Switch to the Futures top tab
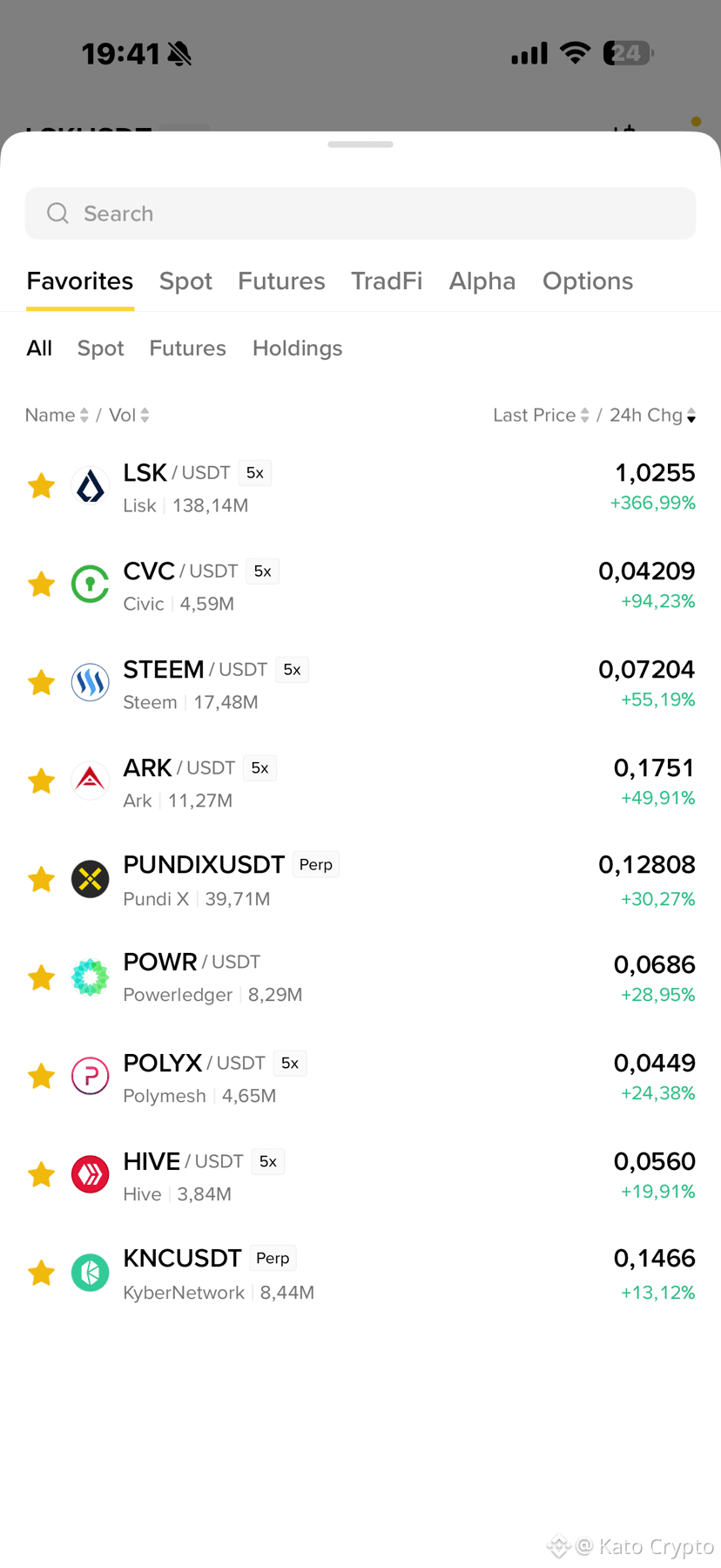This screenshot has height=1568, width=721. coord(281,281)
